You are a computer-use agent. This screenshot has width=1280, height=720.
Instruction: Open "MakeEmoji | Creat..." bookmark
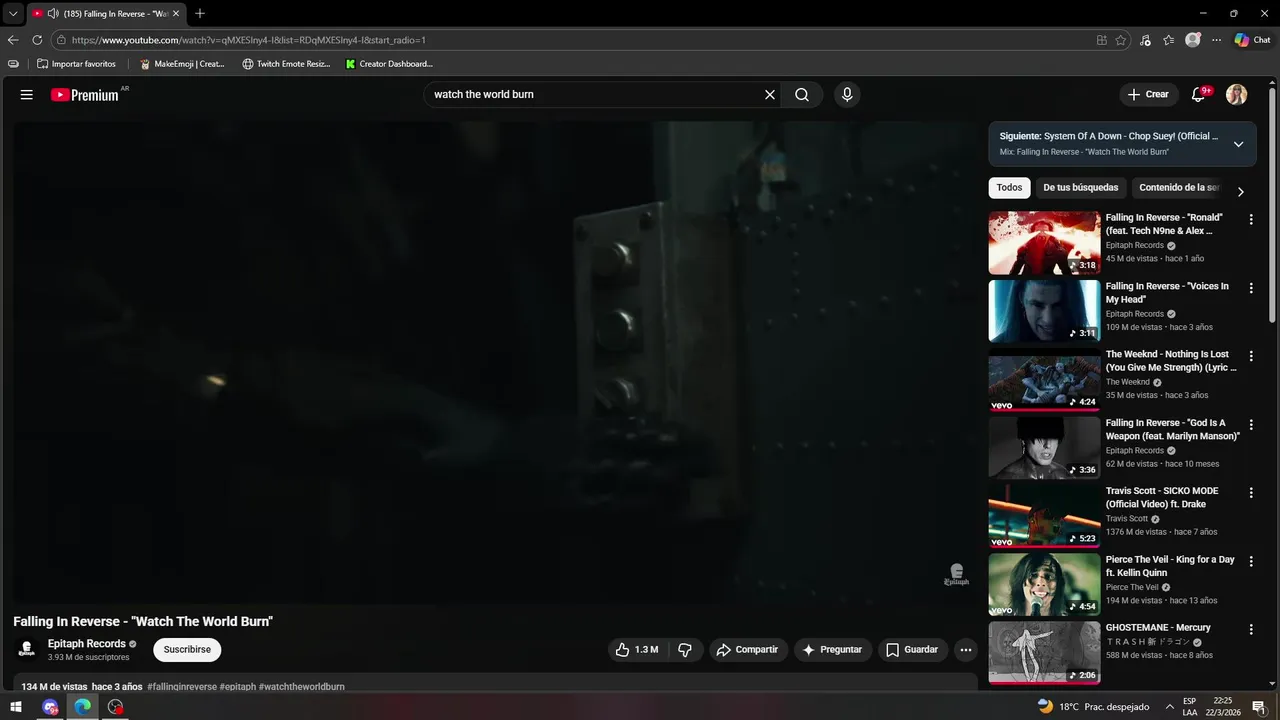(182, 64)
